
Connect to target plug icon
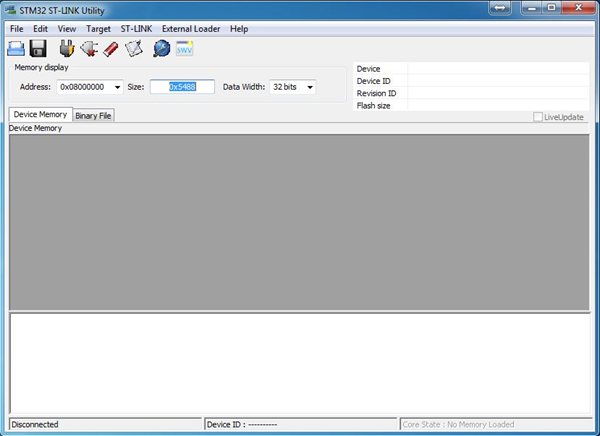(x=67, y=49)
